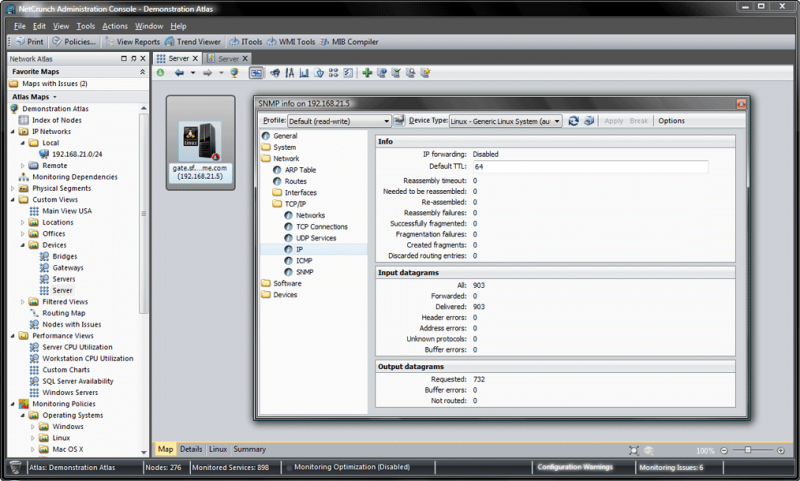The image size is (800, 481).
Task: Open the Atlas Maps header dropdown
Action: [55, 97]
